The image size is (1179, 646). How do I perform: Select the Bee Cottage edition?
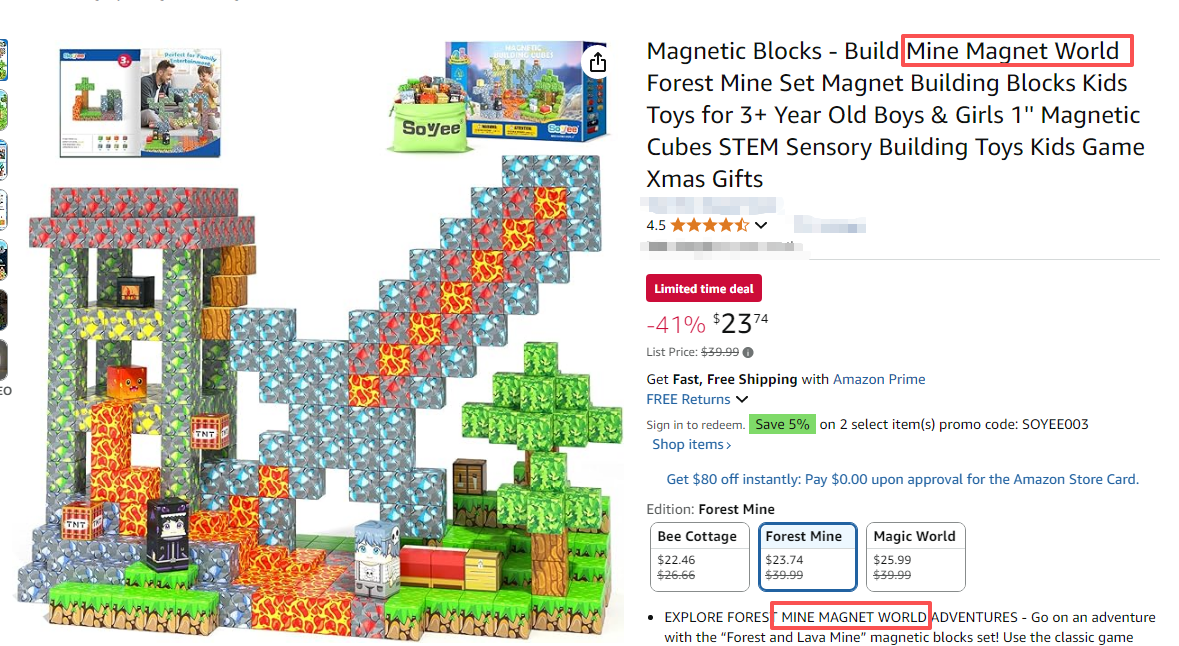click(x=699, y=557)
